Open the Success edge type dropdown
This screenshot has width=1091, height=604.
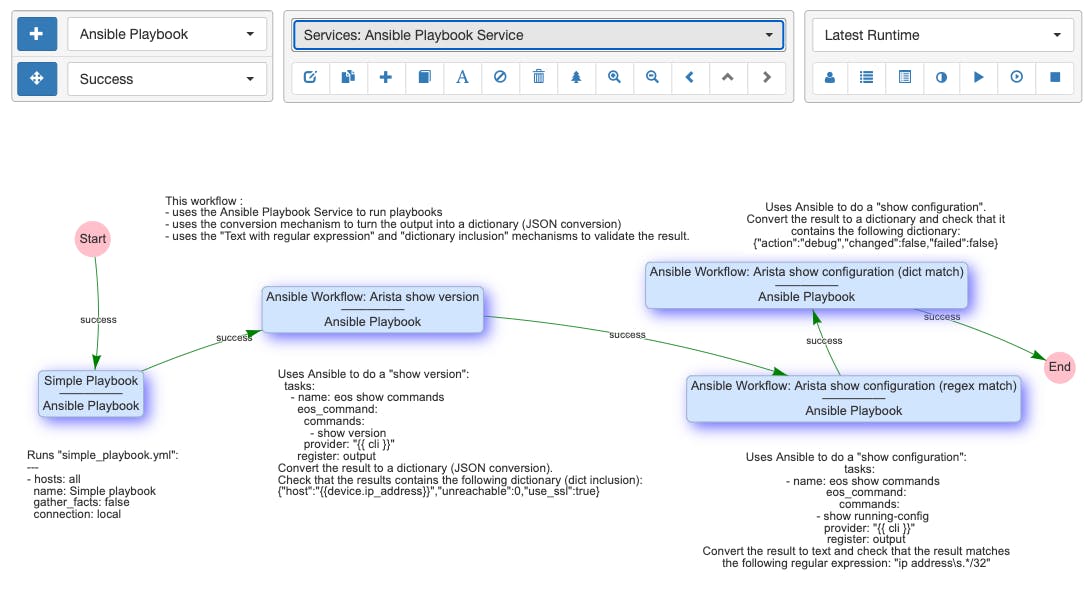click(167, 79)
